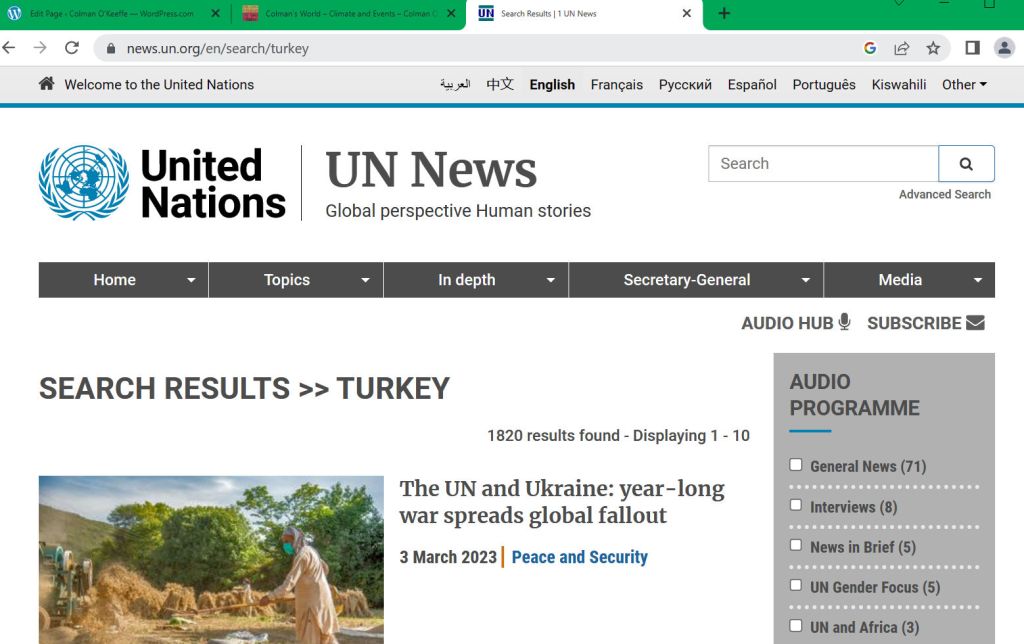Expand the Secretary-General menu arrow
This screenshot has height=644, width=1024.
[x=806, y=281]
